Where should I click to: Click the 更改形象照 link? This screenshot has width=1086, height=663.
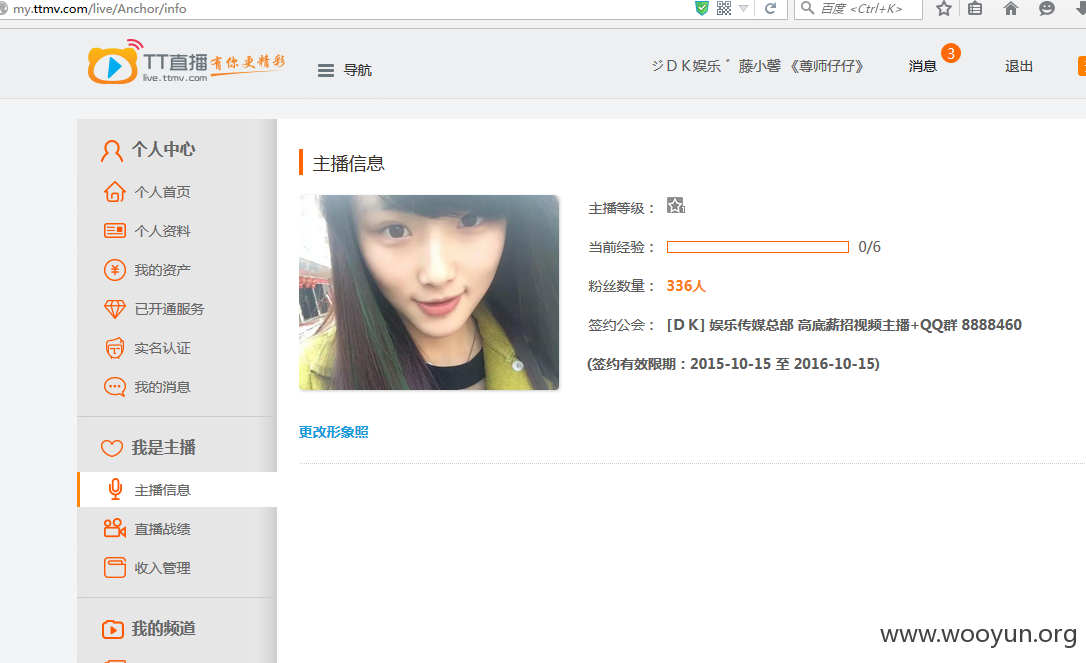(334, 432)
